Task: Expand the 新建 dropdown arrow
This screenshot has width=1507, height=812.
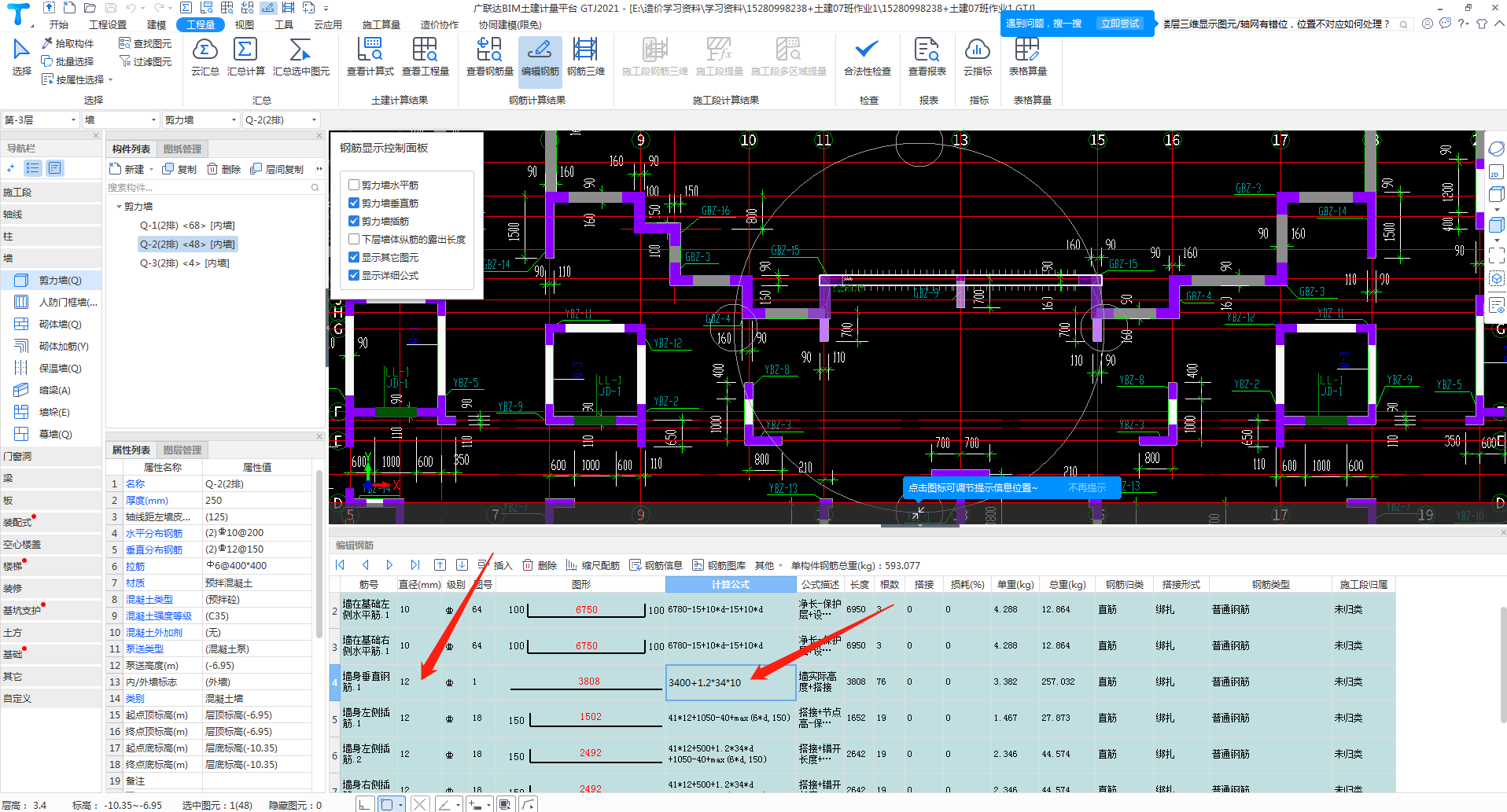Action: [x=151, y=169]
